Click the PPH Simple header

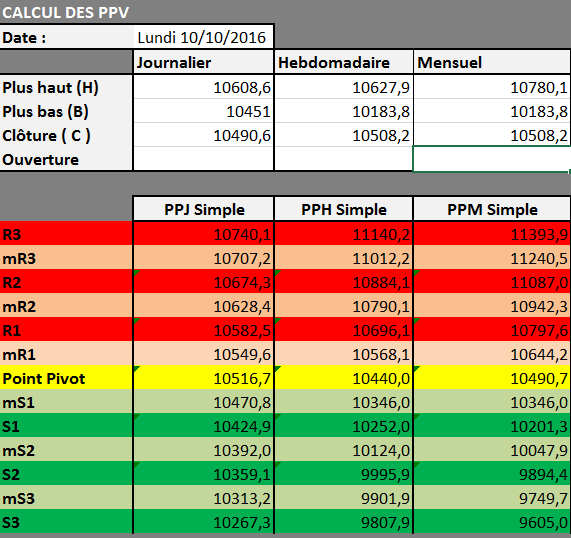coord(343,209)
